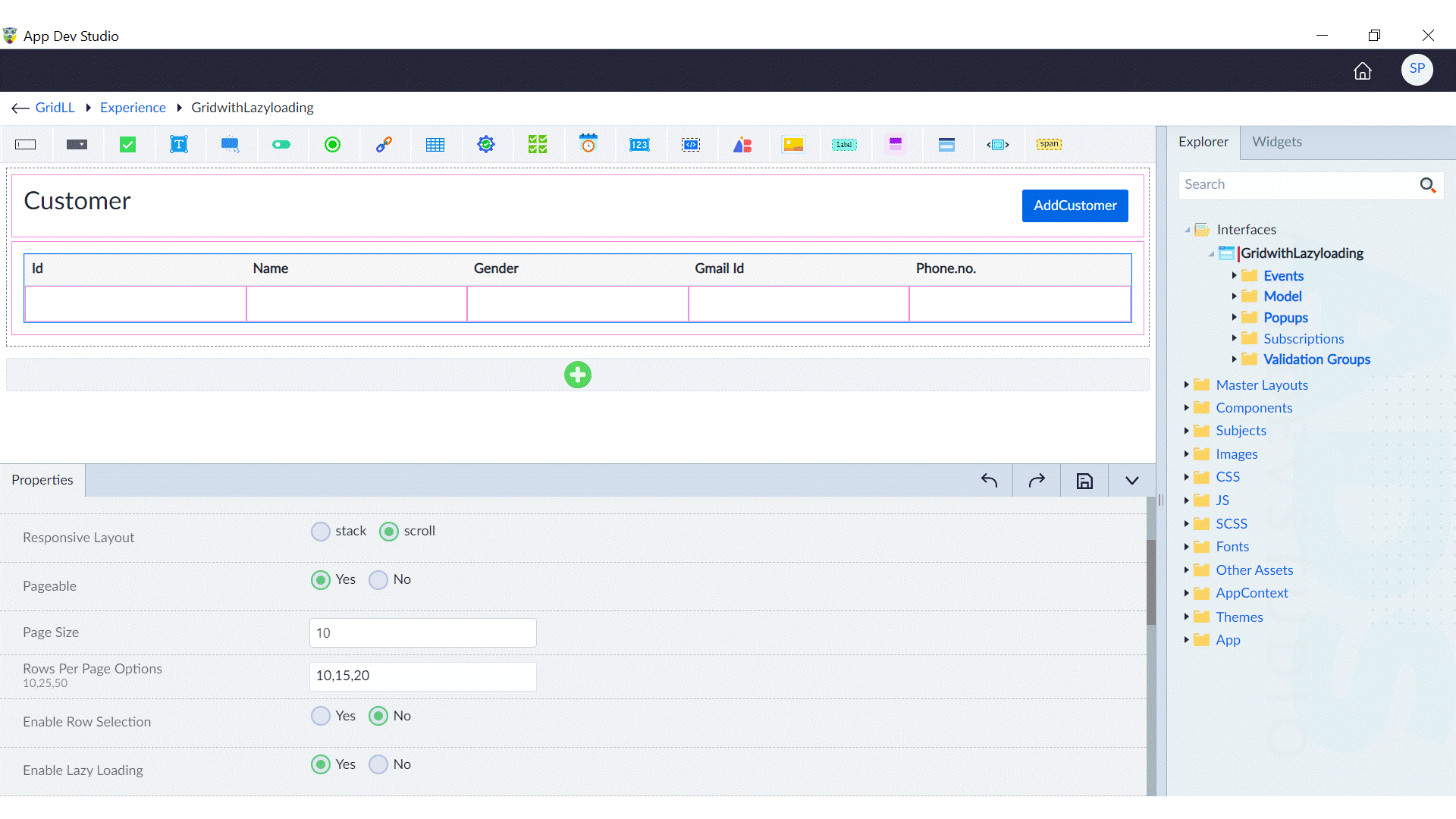Expand the Master Layouts folder
The width and height of the screenshot is (1456, 819).
pyautogui.click(x=1186, y=384)
